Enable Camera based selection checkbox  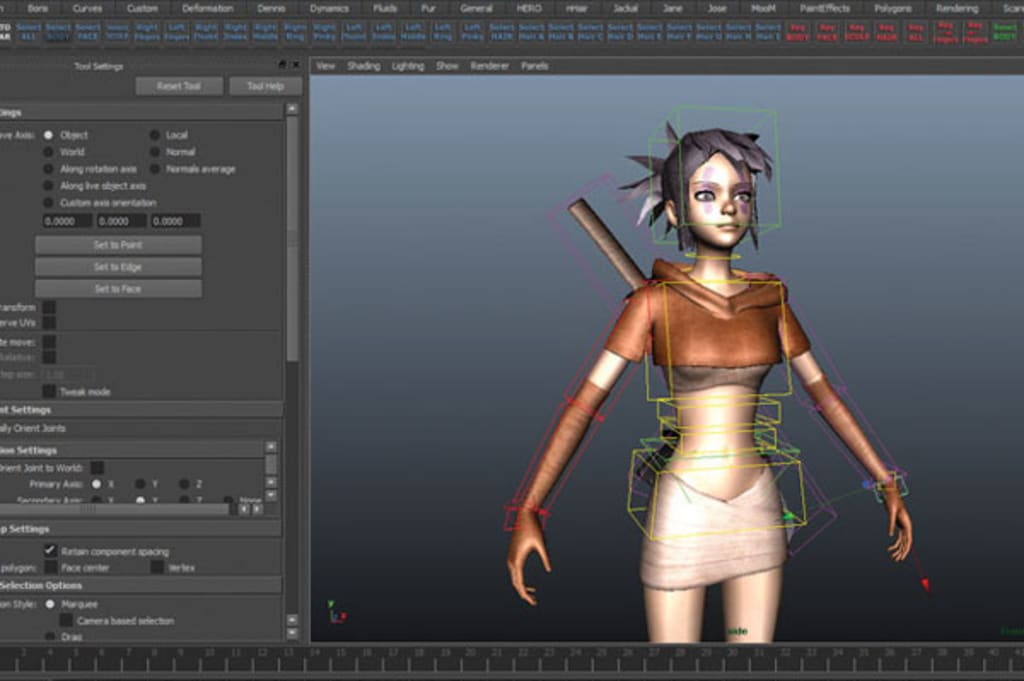tap(66, 620)
